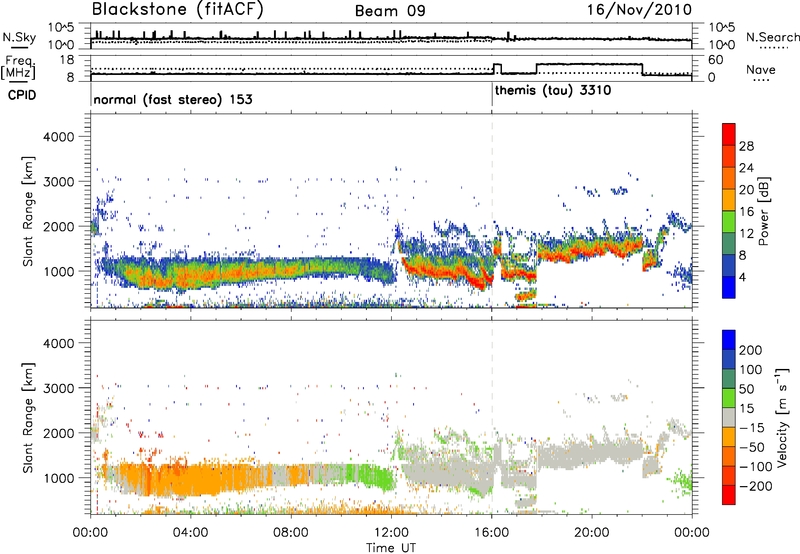The image size is (800, 554).
Task: Click the '4' power colorbar tick value
Action: pyautogui.click(x=742, y=278)
